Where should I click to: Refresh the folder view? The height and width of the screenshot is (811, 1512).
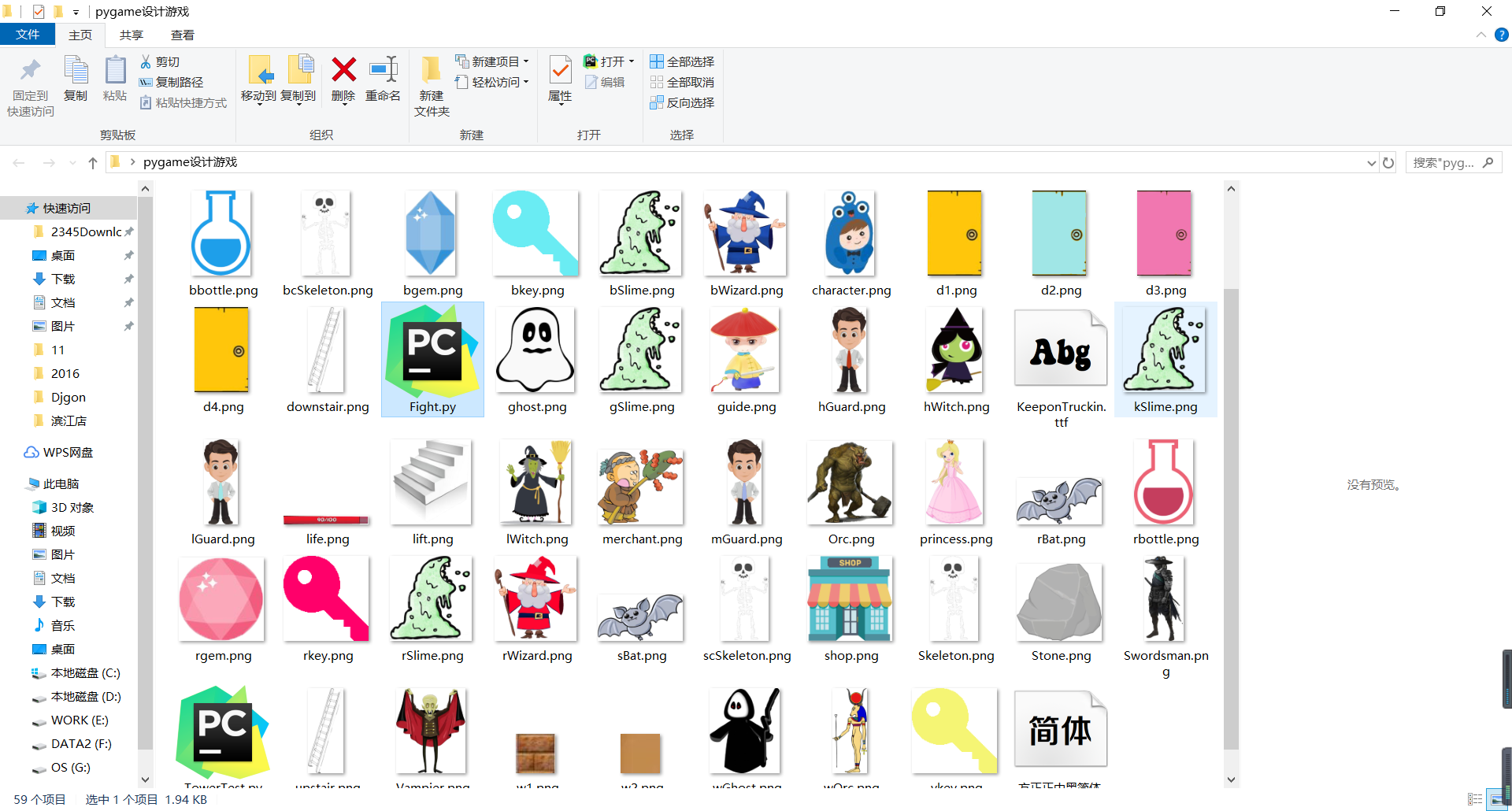tap(1388, 162)
